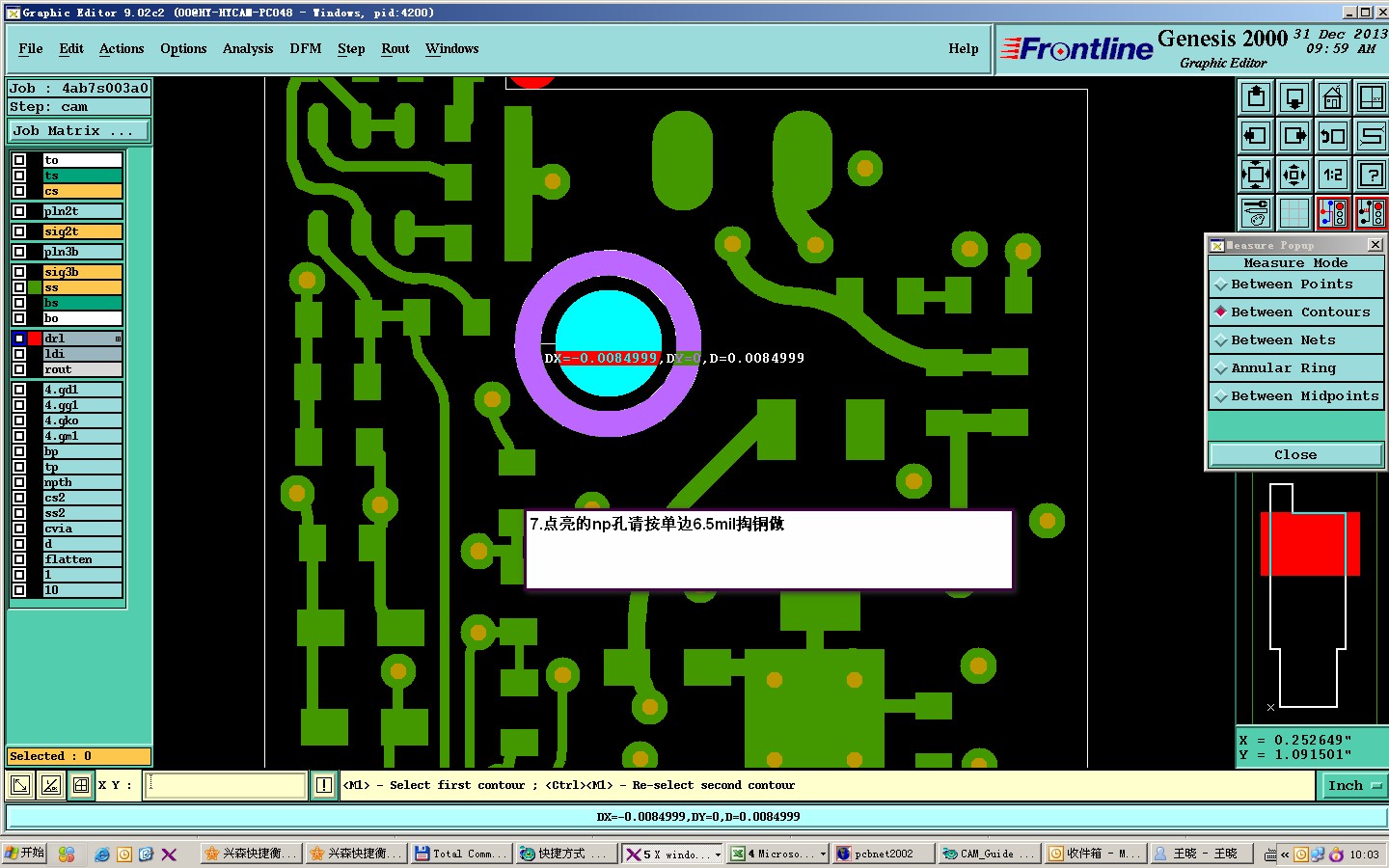Select the Between Contours measure mode
Screen dimensions: 1389x868
[1295, 312]
